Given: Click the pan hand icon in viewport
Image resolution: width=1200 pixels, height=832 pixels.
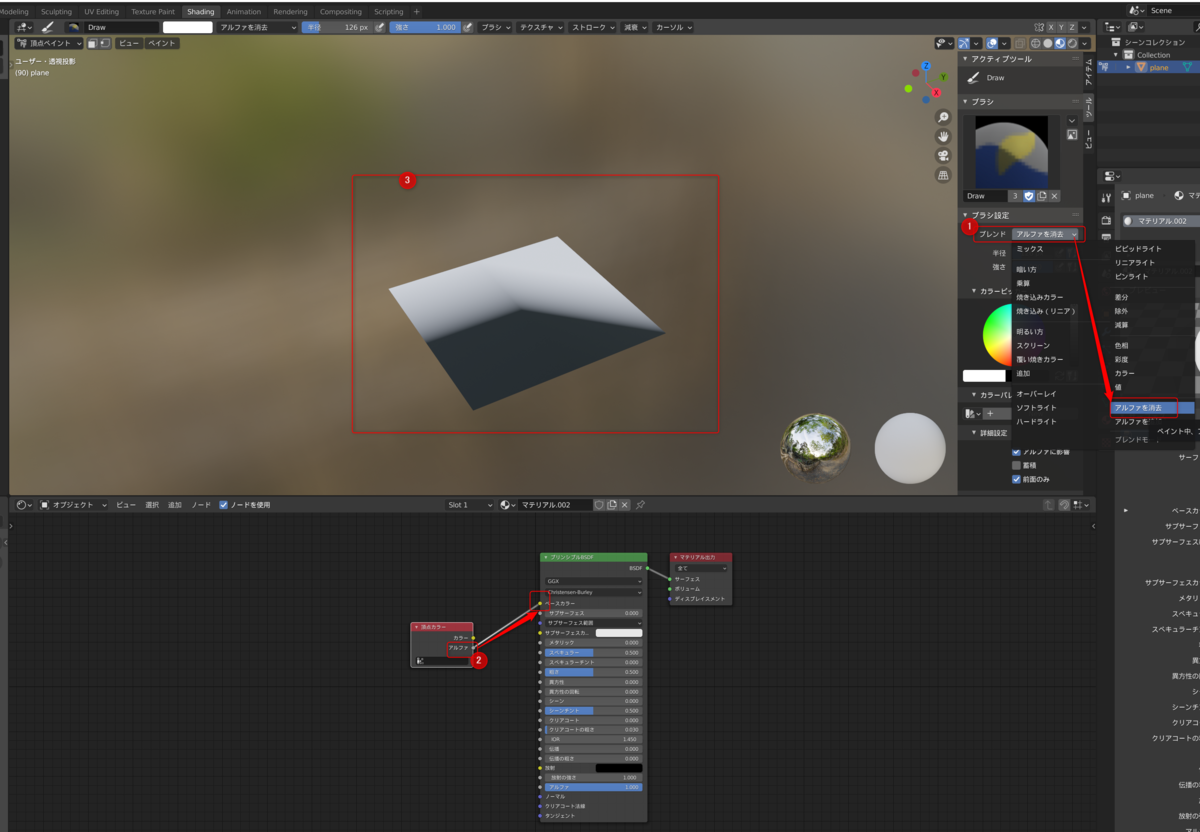Looking at the screenshot, I should (x=943, y=136).
